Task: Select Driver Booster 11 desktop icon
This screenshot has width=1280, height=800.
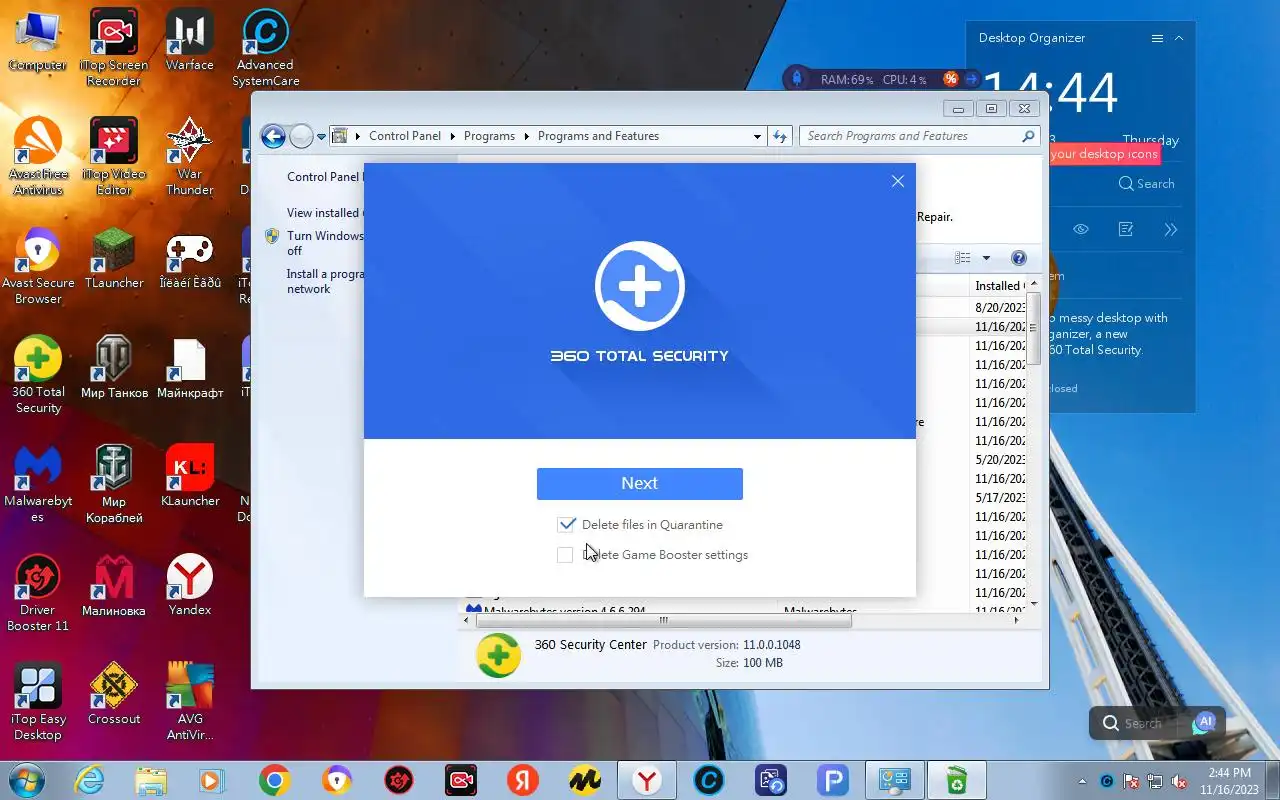Action: tap(38, 592)
